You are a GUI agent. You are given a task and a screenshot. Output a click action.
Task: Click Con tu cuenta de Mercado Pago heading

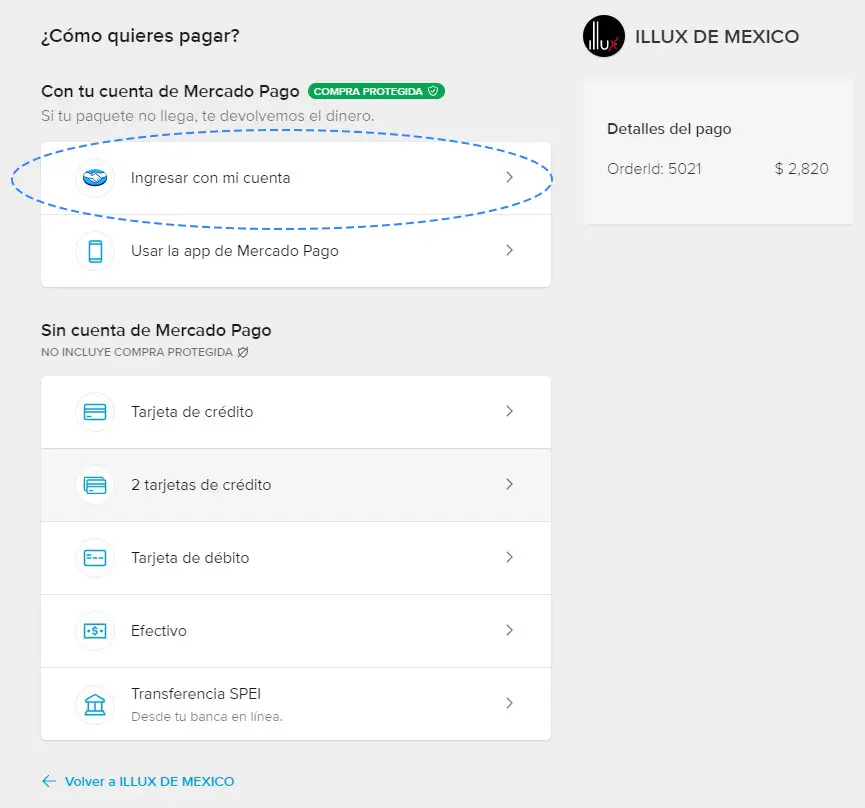170,92
